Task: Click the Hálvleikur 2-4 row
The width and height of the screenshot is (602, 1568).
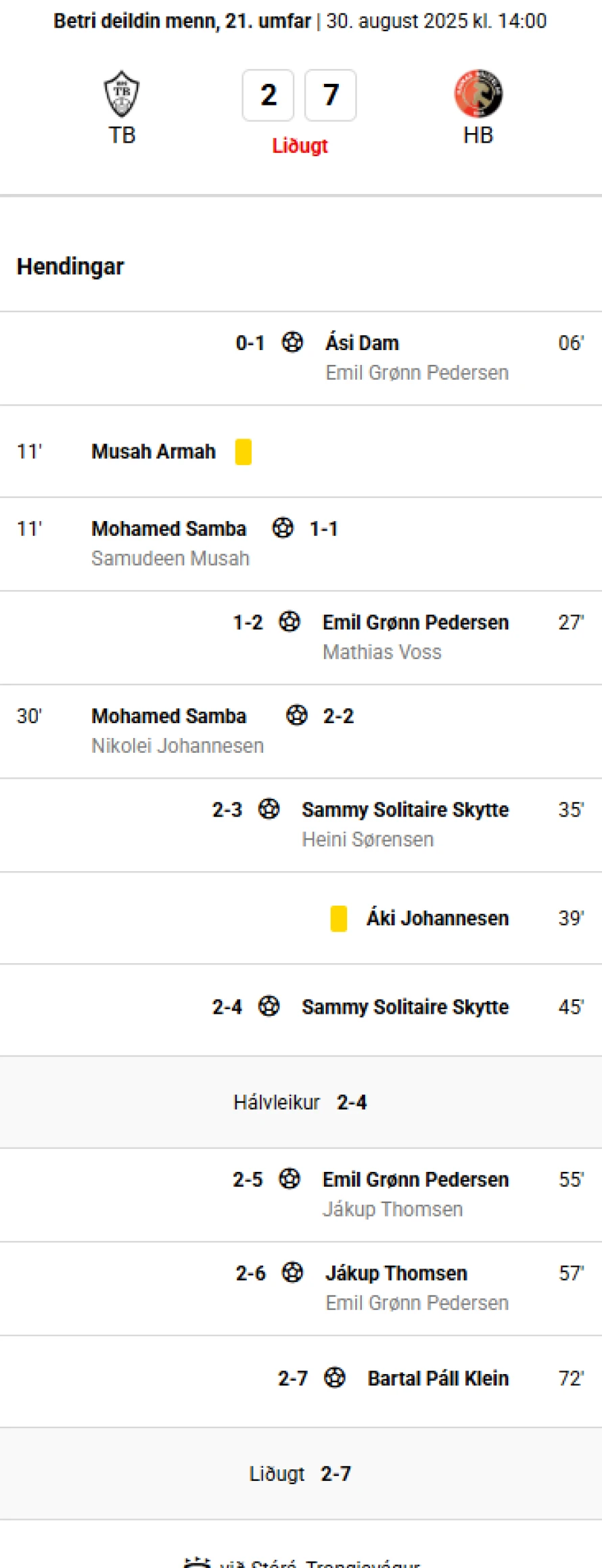Action: 301,1102
